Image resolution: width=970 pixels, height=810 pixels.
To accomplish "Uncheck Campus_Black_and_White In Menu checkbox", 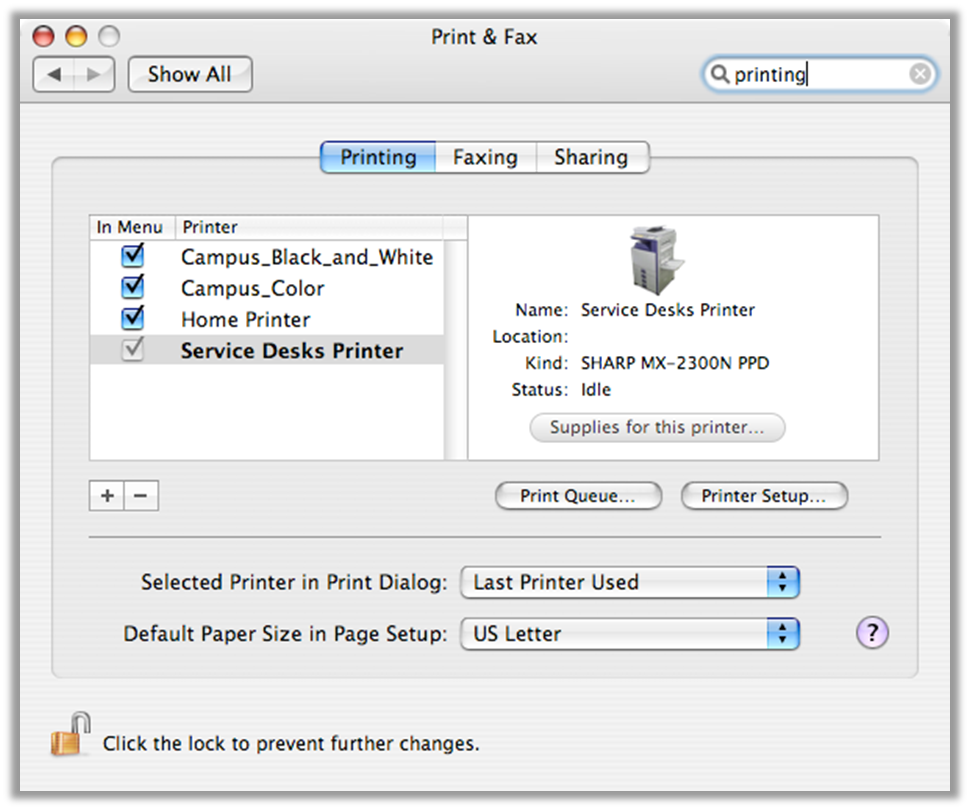I will click(132, 256).
